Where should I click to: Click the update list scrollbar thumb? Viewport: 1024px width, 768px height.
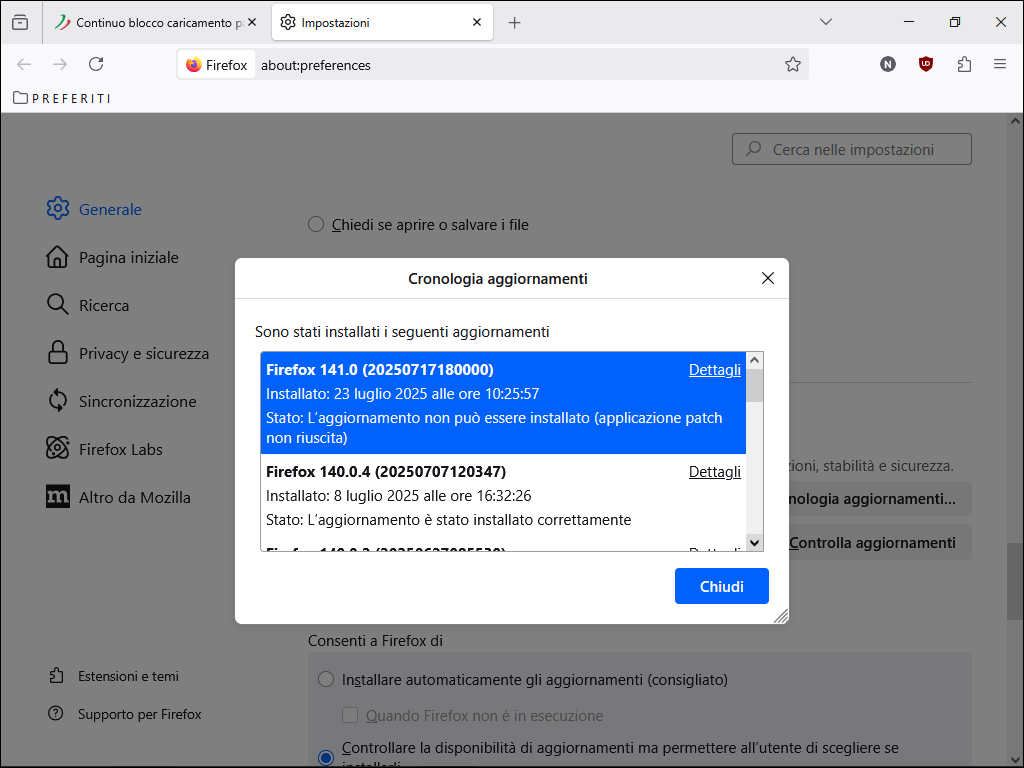754,385
